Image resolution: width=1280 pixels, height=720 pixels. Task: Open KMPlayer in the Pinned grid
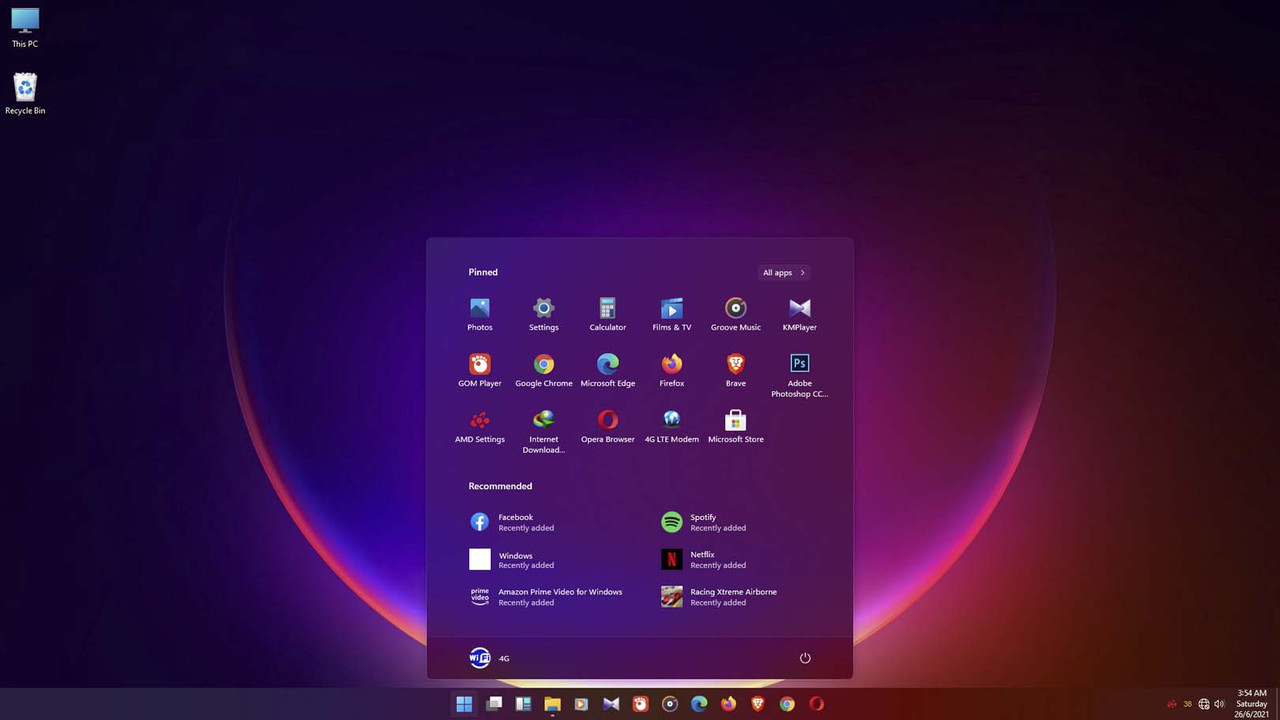[x=800, y=314]
